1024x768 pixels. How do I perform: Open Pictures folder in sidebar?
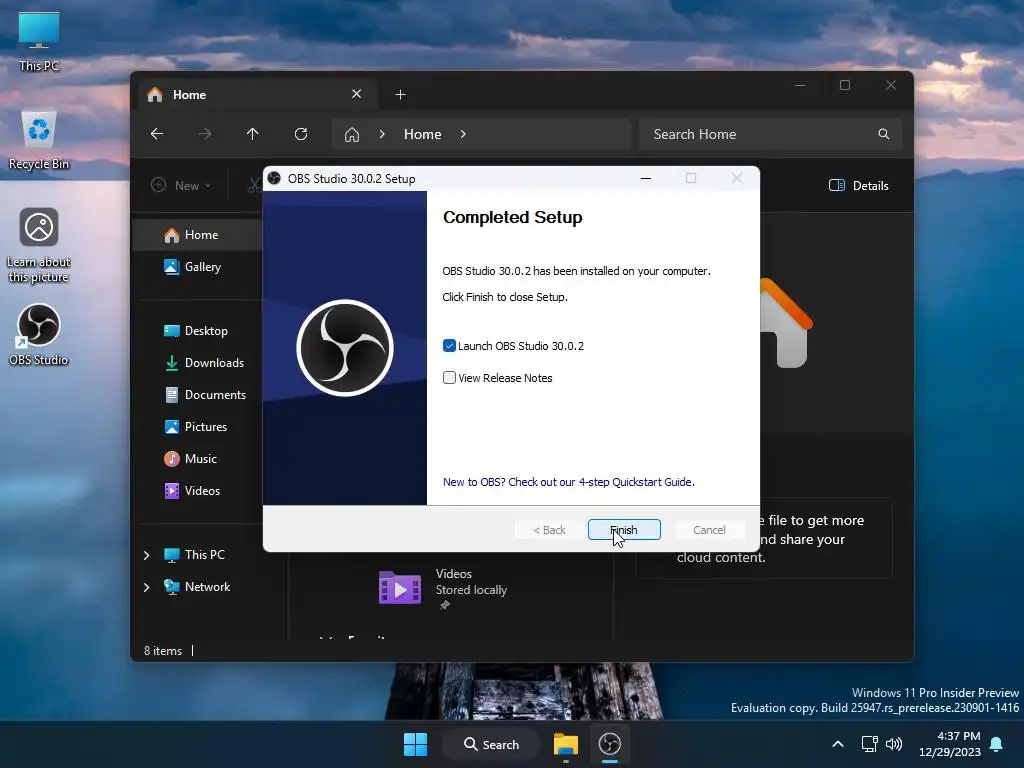[x=198, y=427]
